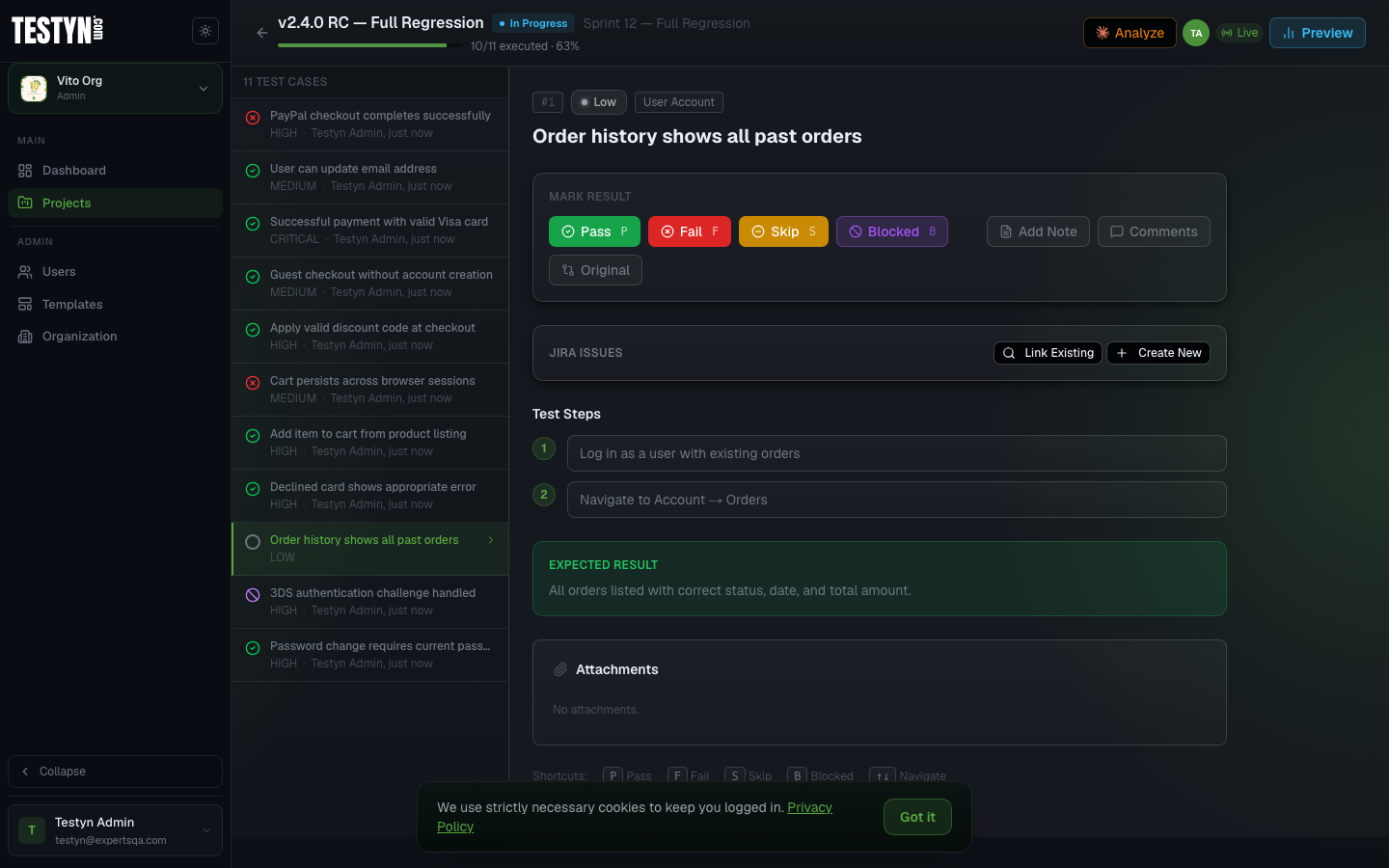Image resolution: width=1389 pixels, height=868 pixels.
Task: Click the Navigate to Account Orders step field
Action: point(897,500)
